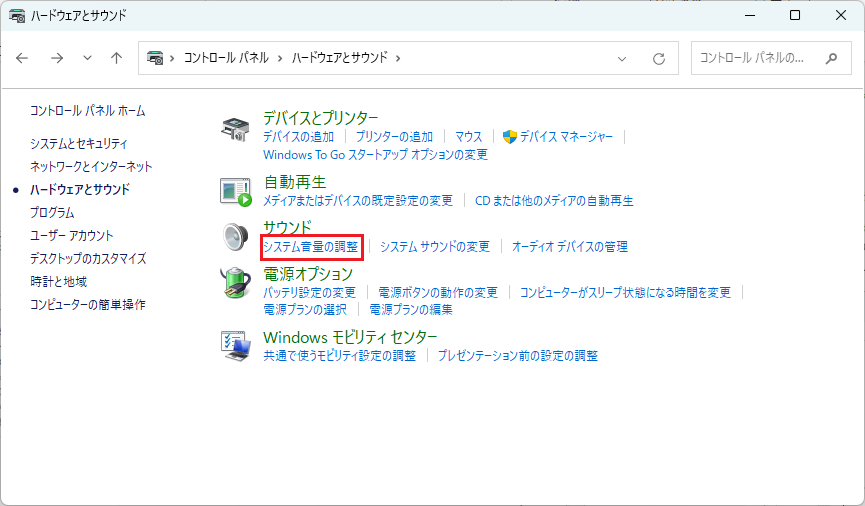Open the デバイスとプリンター heading

pos(321,118)
